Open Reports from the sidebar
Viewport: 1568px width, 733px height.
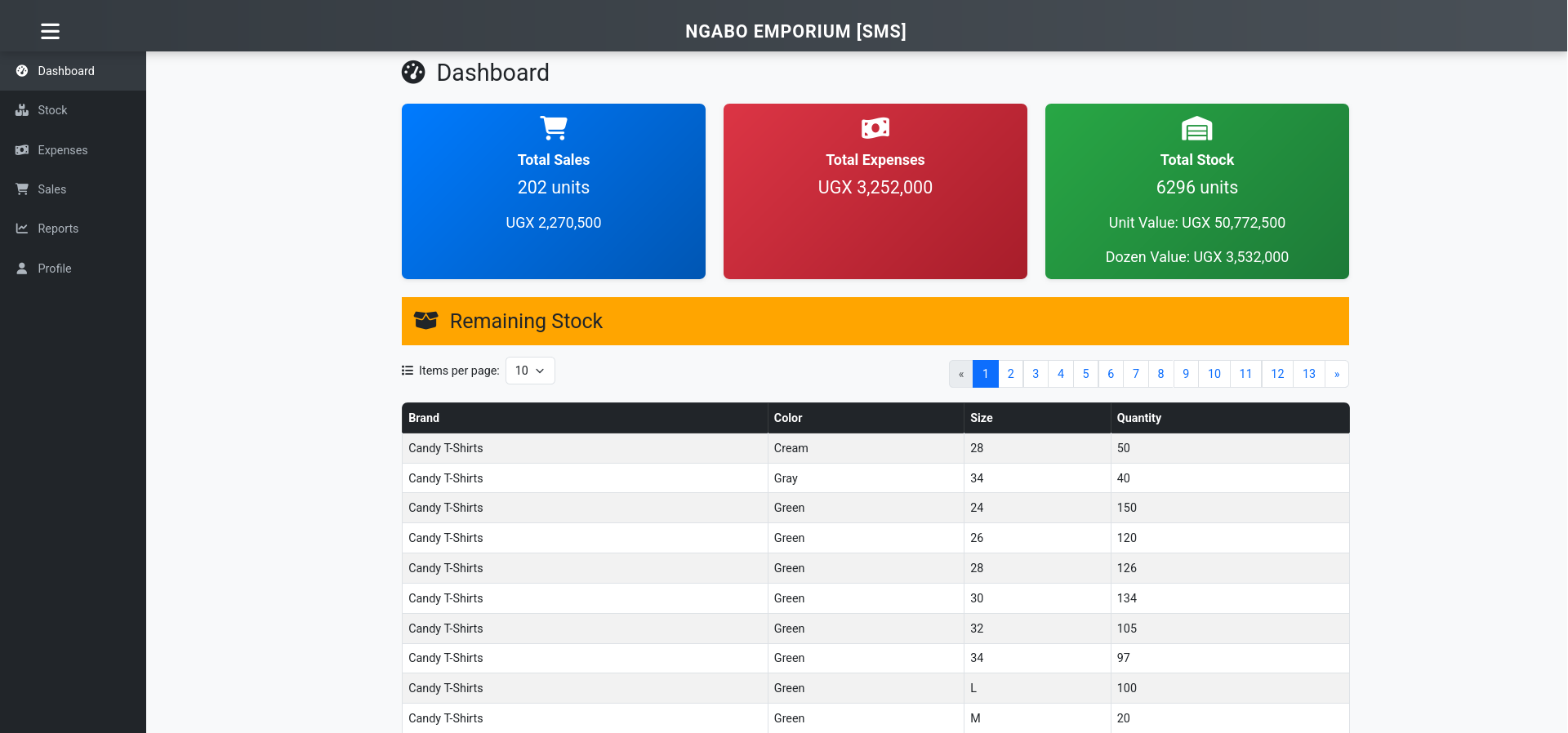click(73, 229)
